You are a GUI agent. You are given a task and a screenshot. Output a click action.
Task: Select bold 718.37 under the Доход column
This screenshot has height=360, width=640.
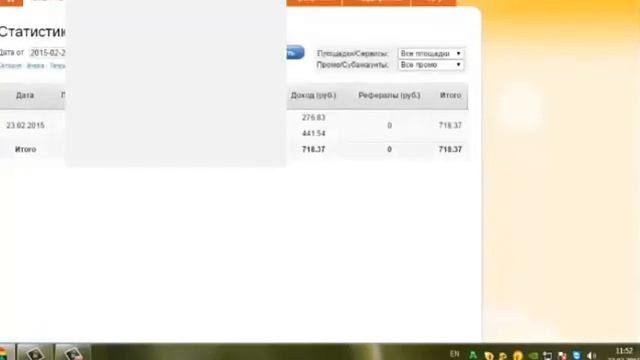(x=313, y=149)
